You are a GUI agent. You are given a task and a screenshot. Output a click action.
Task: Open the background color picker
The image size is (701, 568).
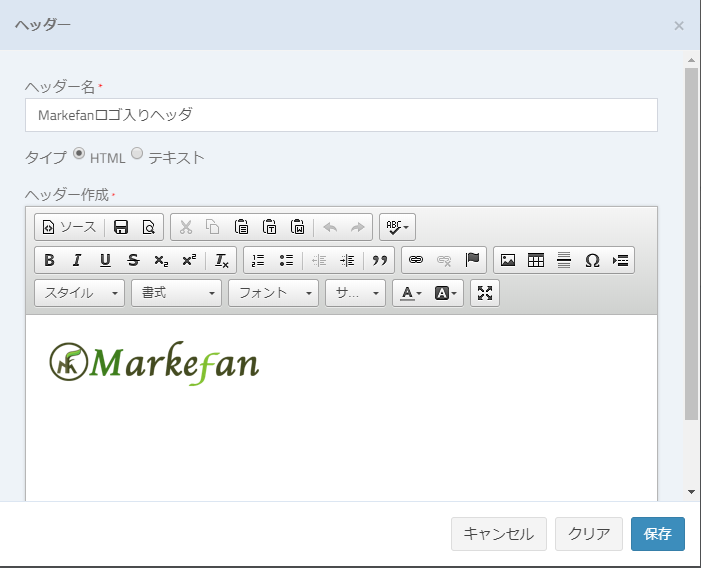(445, 293)
